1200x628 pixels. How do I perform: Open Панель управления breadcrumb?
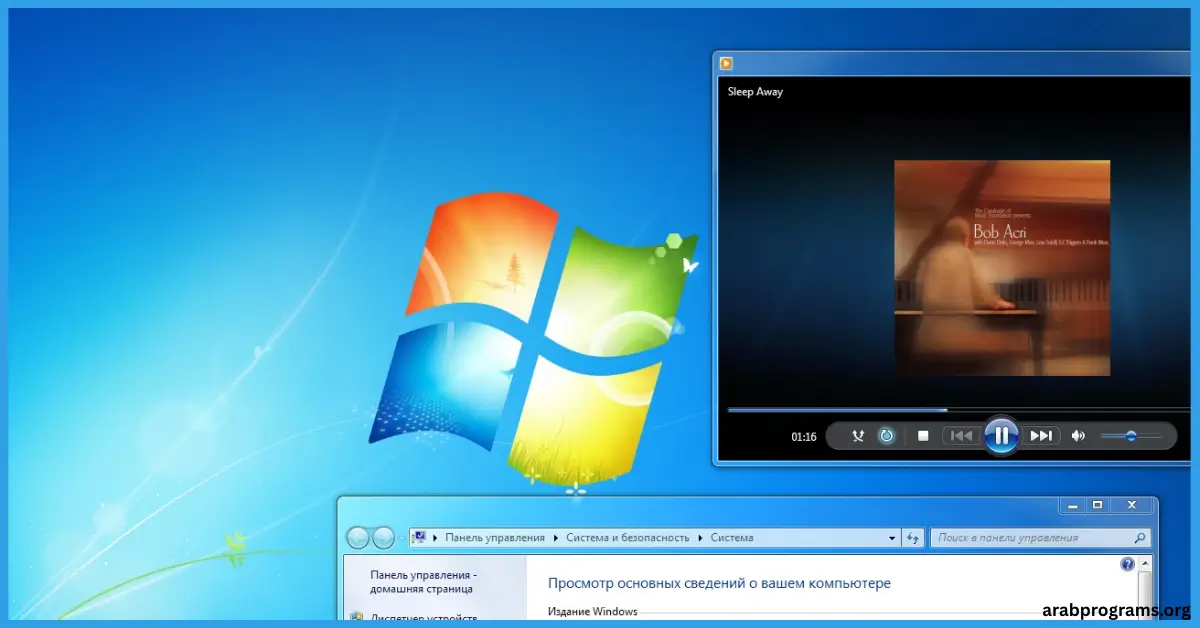pos(495,538)
